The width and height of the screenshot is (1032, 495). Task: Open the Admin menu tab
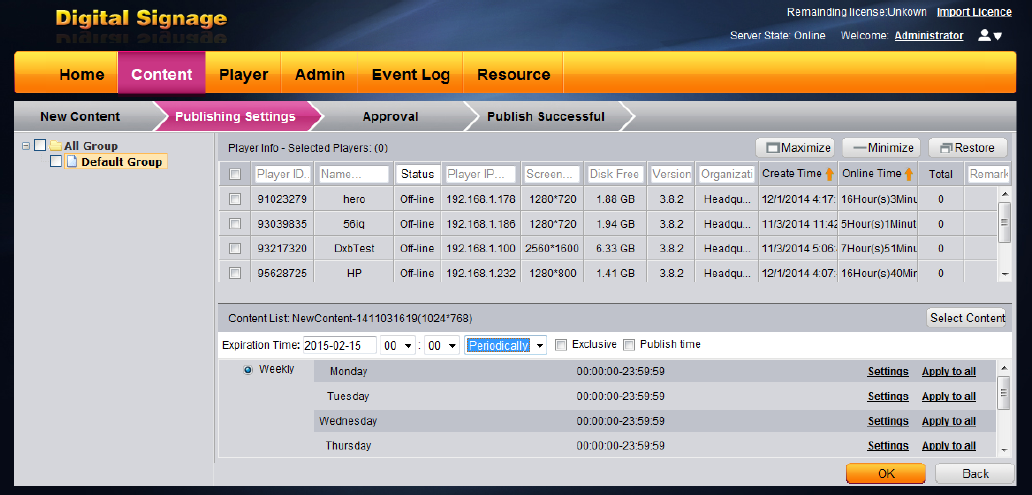point(320,74)
